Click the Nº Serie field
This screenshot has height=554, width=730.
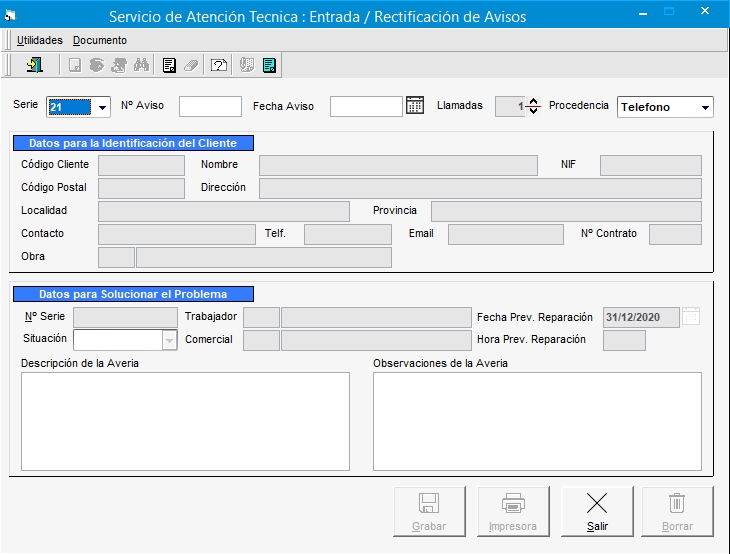126,317
